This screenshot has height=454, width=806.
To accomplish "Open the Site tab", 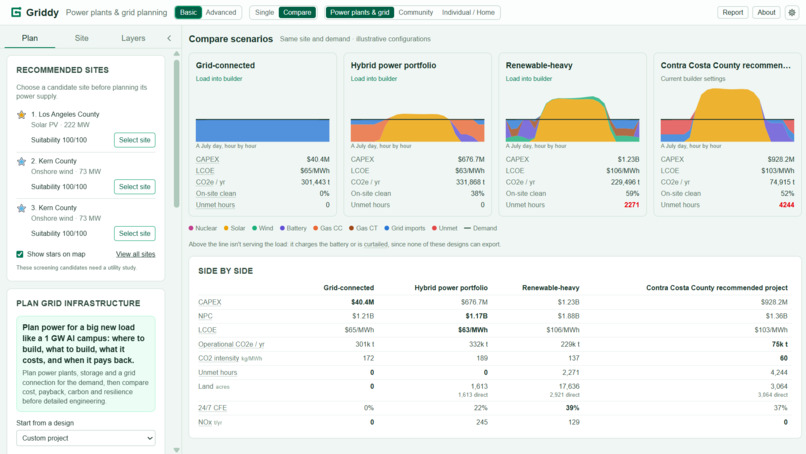I will 81,38.
